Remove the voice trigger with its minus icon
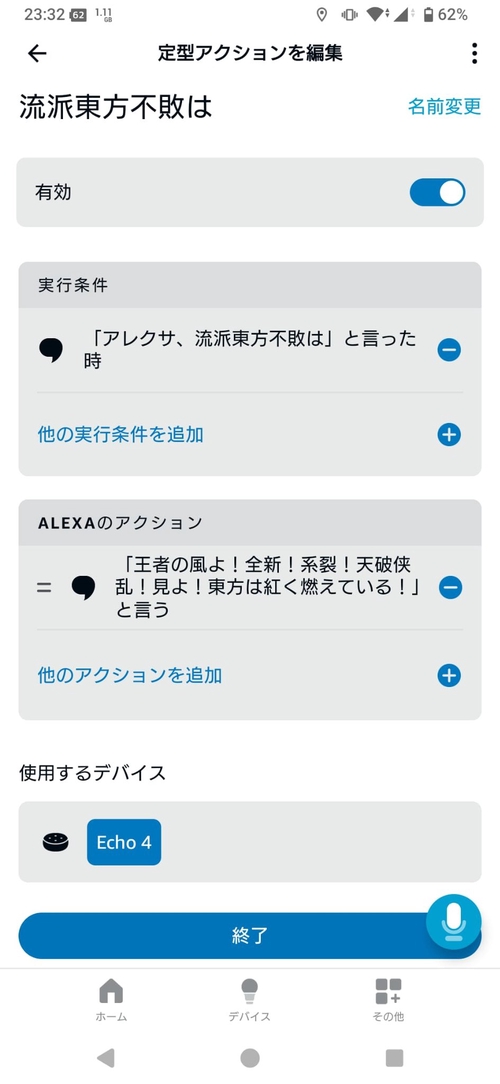This screenshot has height=1084, width=500. (x=449, y=351)
